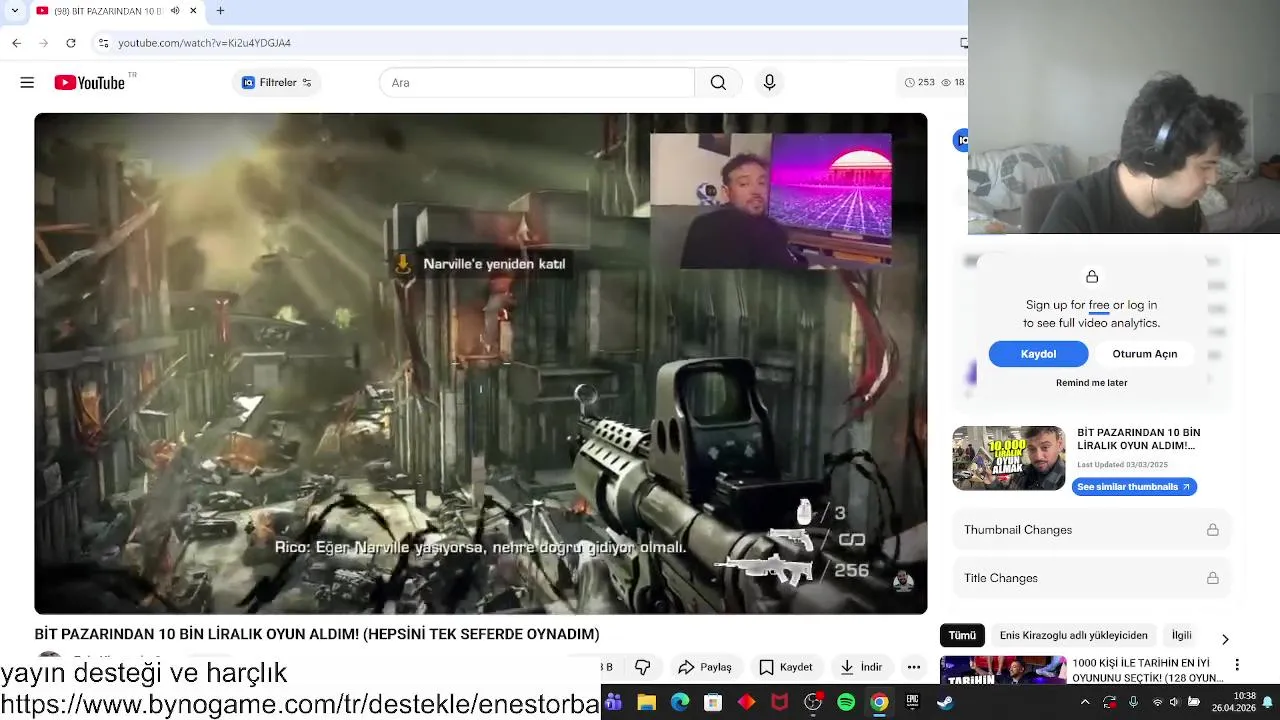Image resolution: width=1280 pixels, height=720 pixels.
Task: Open Steam from taskbar
Action: click(945, 703)
